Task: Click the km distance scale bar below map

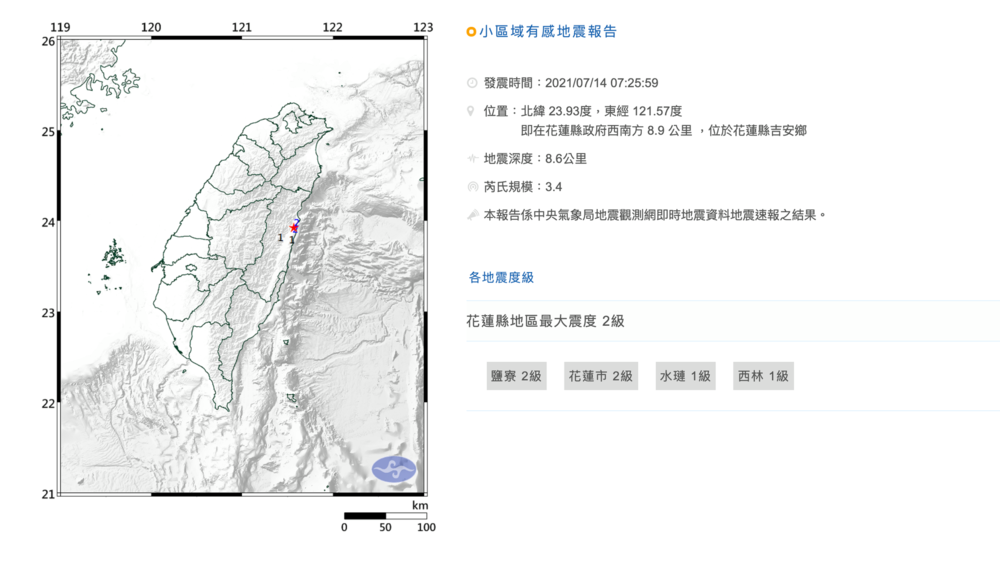Action: click(385, 516)
